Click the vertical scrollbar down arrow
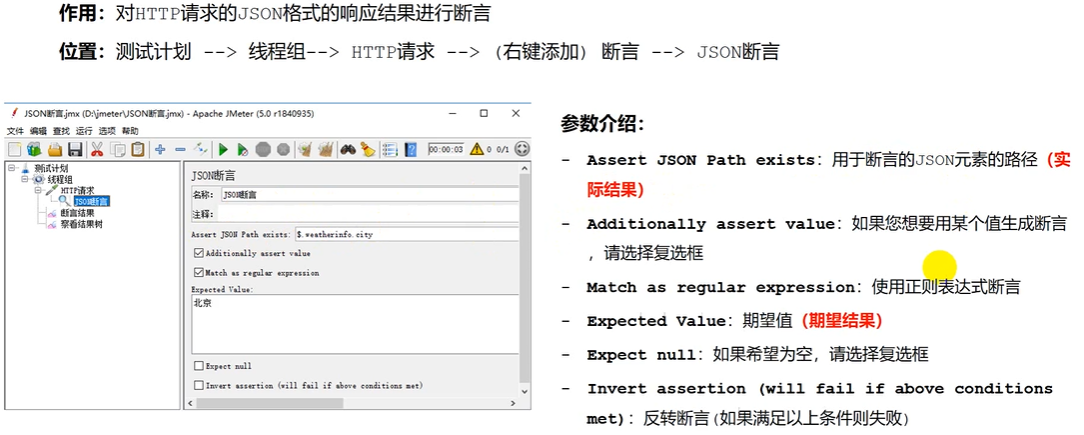The image size is (1084, 435). (525, 392)
